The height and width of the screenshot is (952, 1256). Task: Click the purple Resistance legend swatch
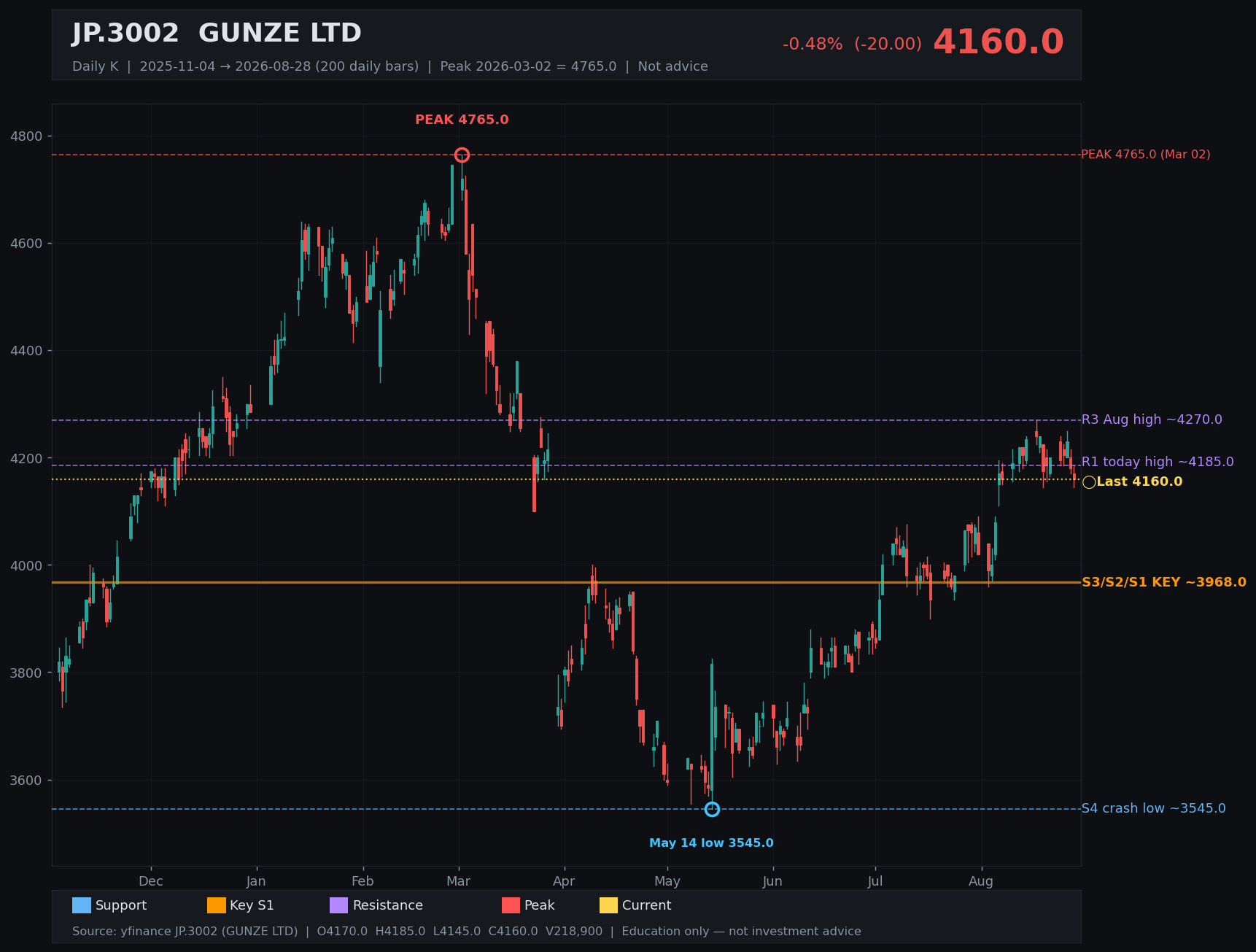(339, 905)
